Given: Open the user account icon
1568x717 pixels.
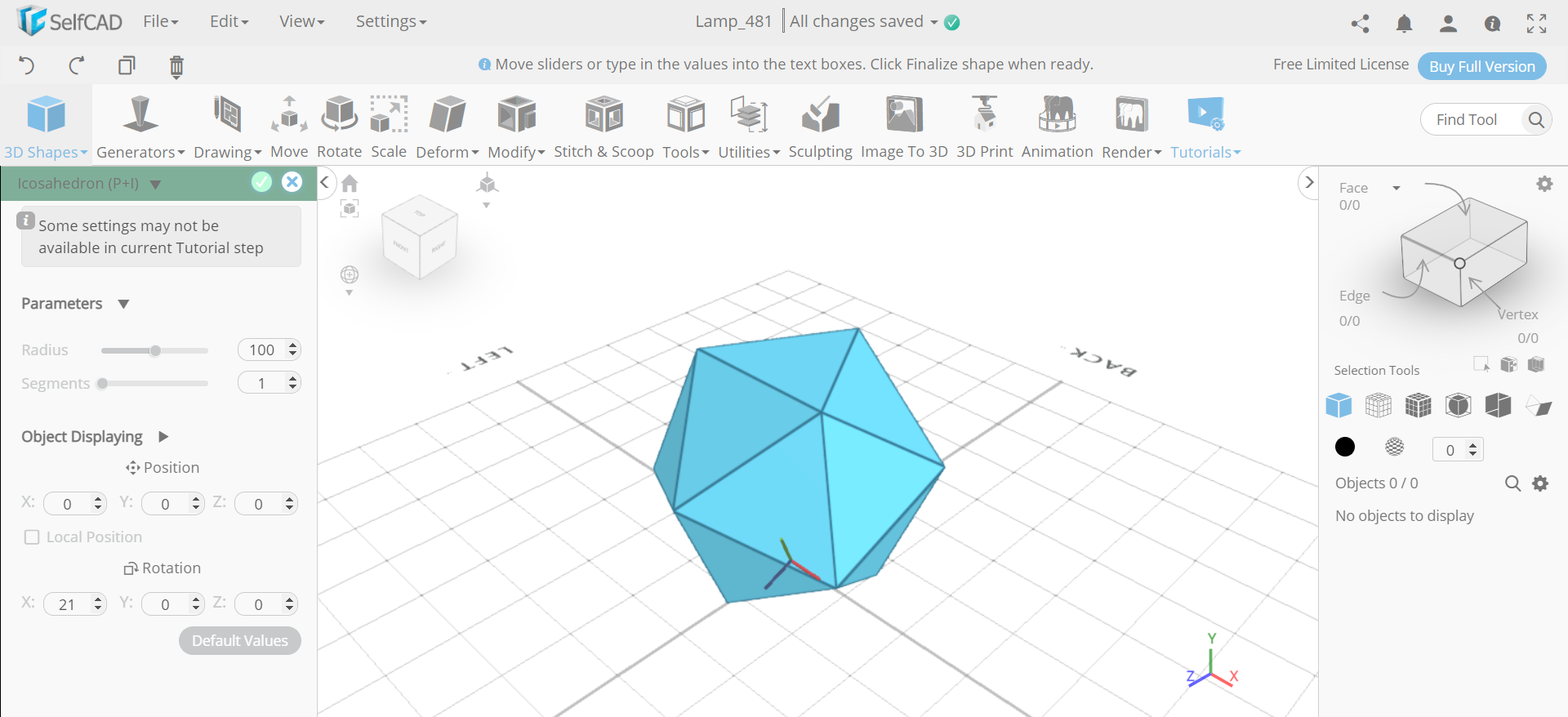Looking at the screenshot, I should coord(1448,24).
